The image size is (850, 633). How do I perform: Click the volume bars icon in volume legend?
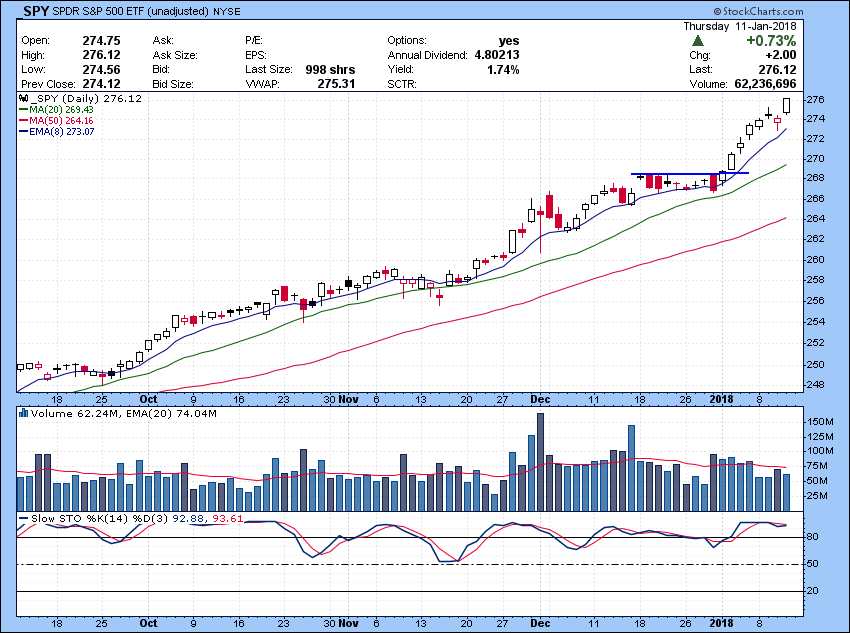pos(24,411)
